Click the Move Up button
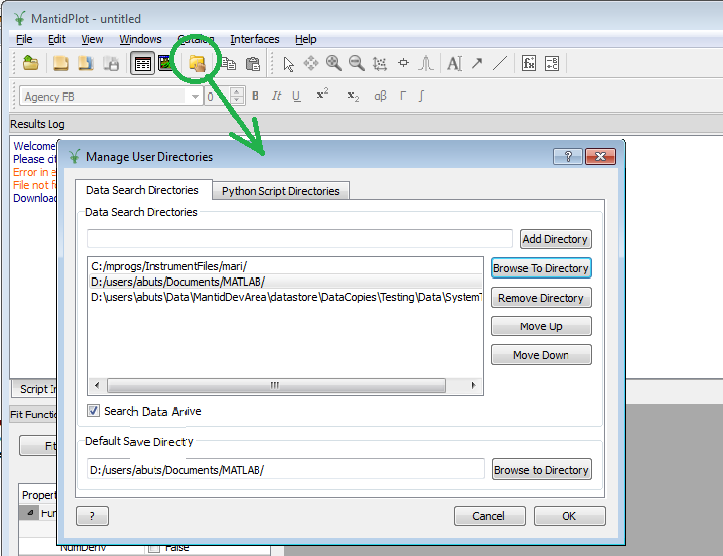The image size is (723, 556). 541,326
